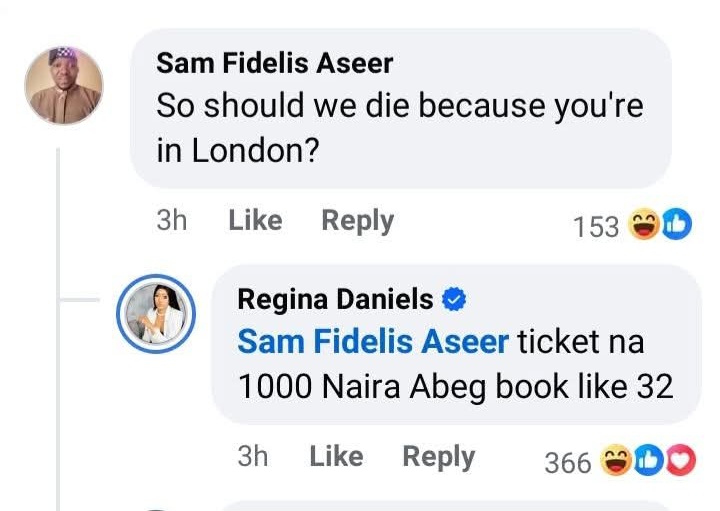Open Sam Fidelis Aseer's profile picture

coord(64,85)
